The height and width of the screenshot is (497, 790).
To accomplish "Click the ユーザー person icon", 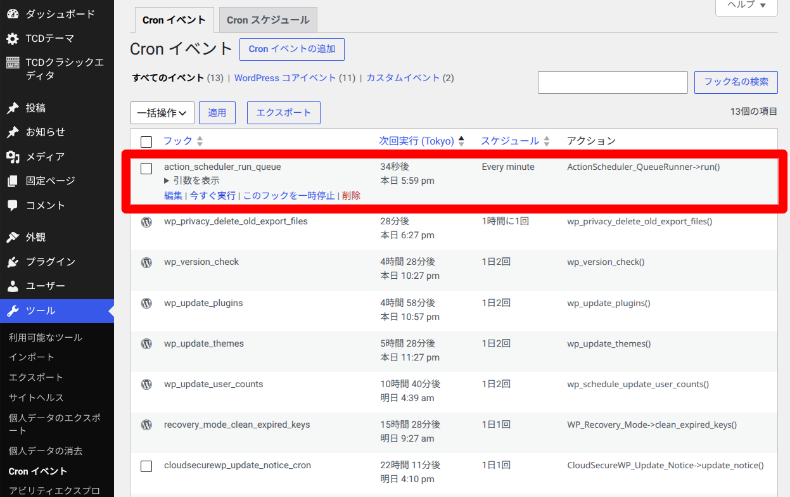I will [13, 286].
